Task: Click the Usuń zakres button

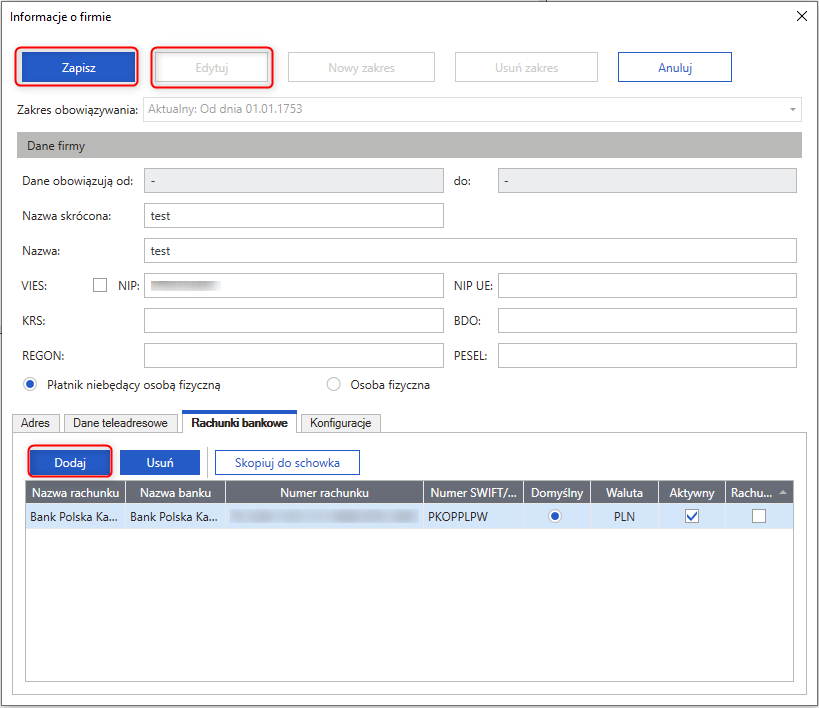Action: click(x=526, y=67)
